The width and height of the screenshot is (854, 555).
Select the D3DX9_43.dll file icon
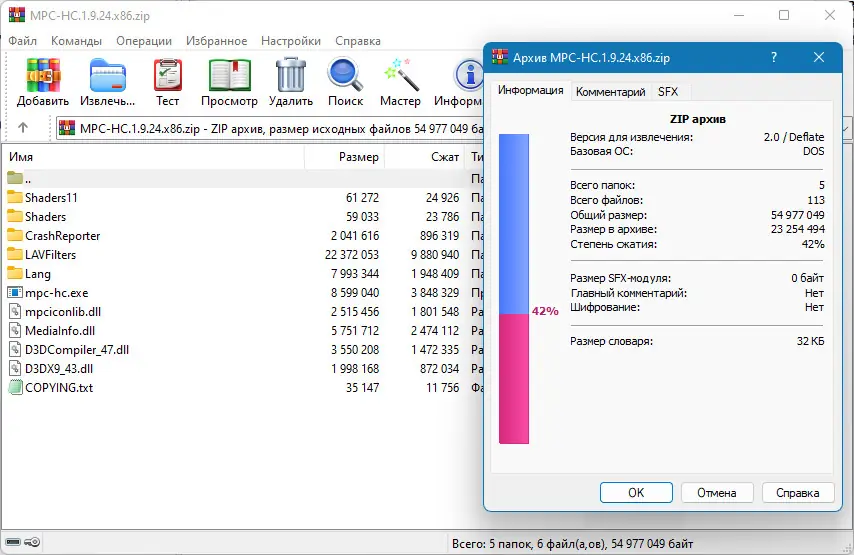point(15,369)
